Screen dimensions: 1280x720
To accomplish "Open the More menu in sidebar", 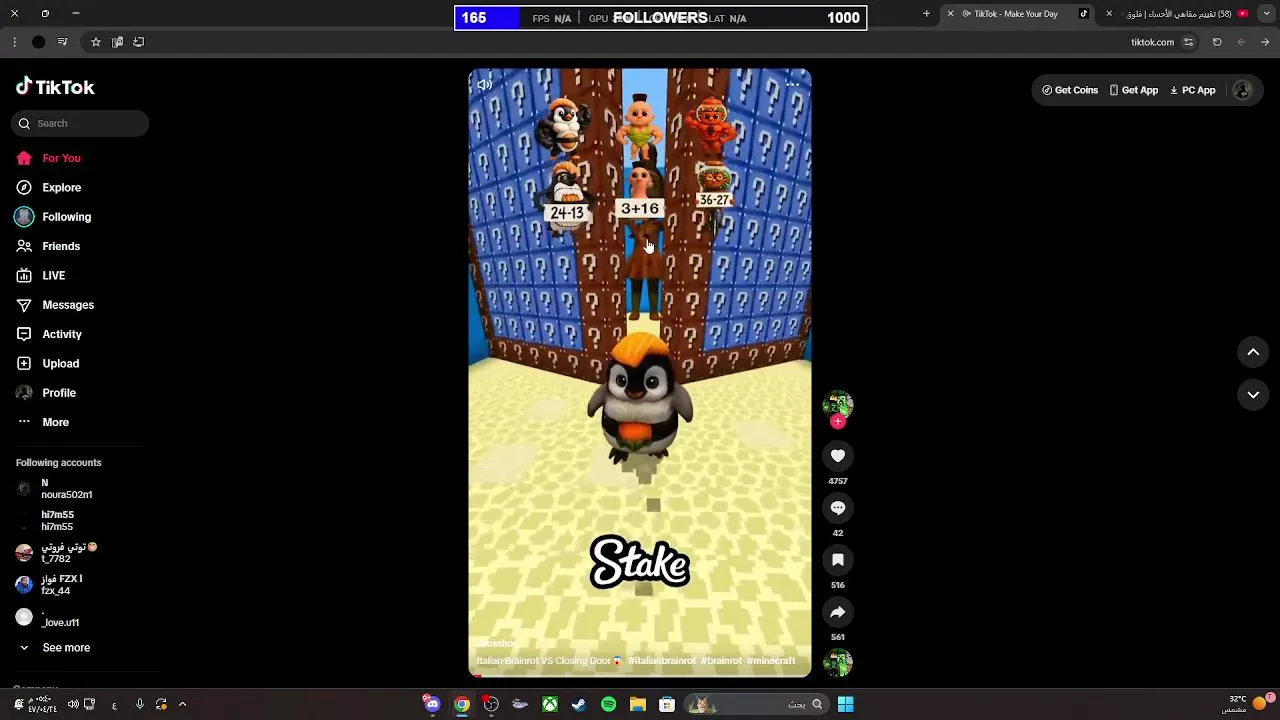I will [x=43, y=422].
